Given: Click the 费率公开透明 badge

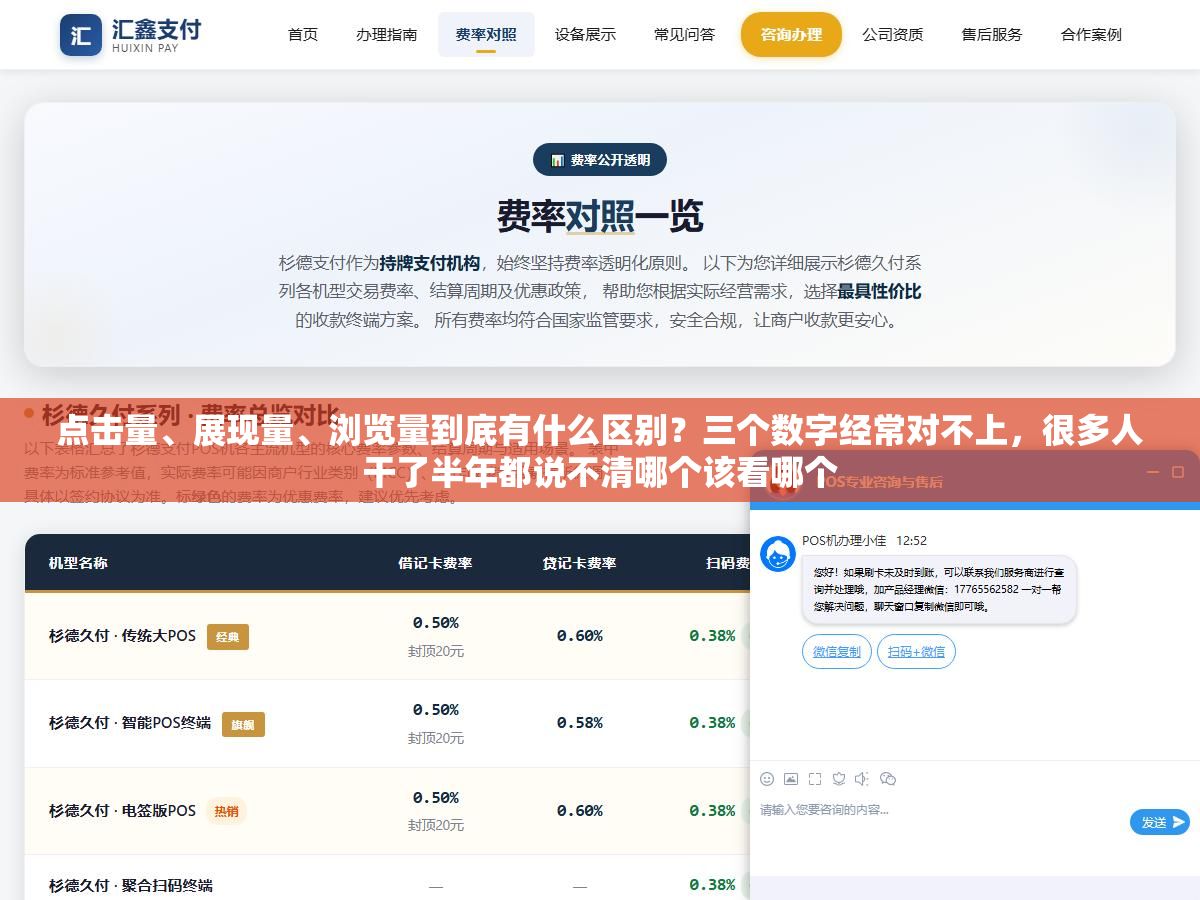Looking at the screenshot, I should pos(600,160).
